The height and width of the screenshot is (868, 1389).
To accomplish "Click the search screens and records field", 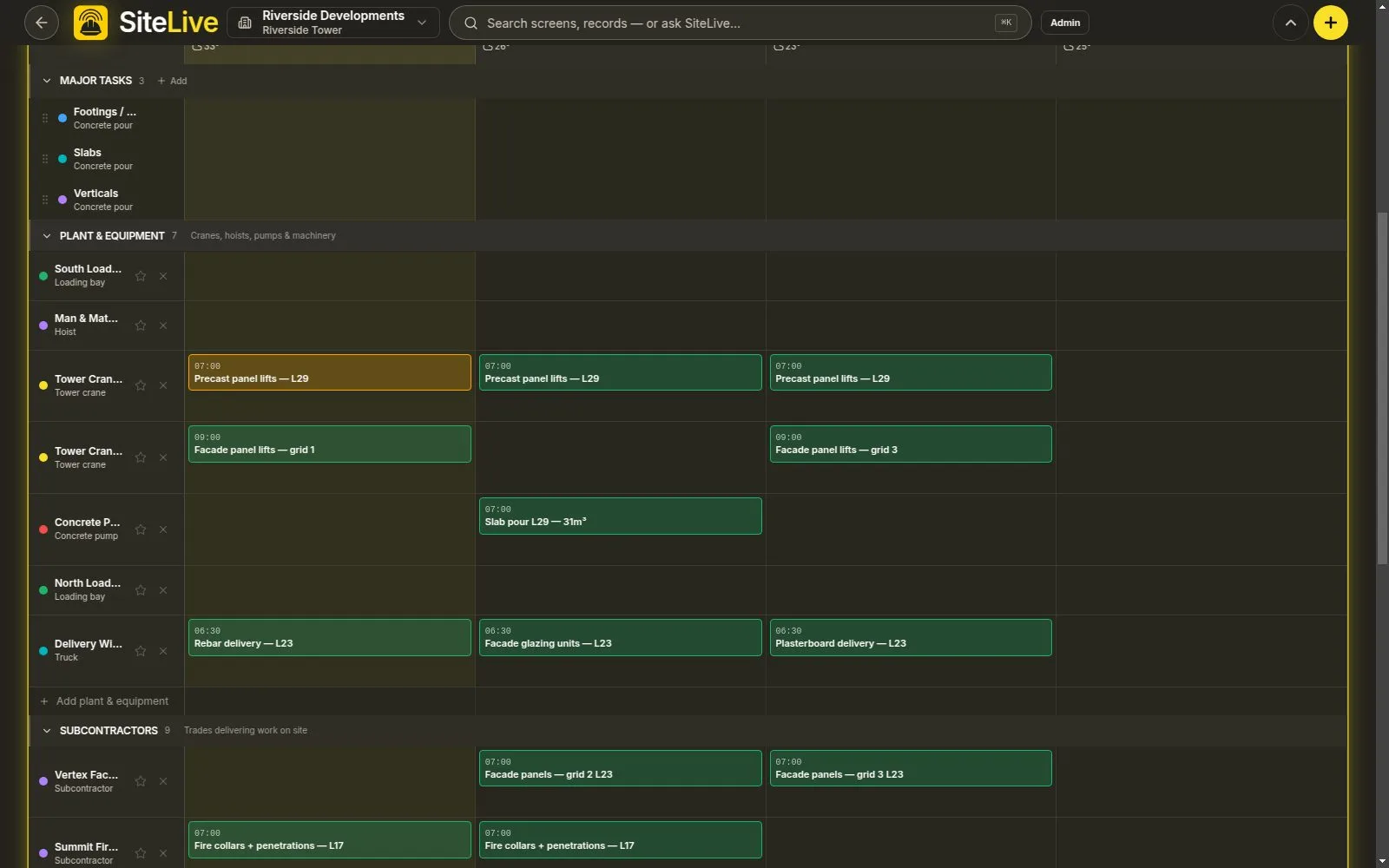I will [740, 23].
